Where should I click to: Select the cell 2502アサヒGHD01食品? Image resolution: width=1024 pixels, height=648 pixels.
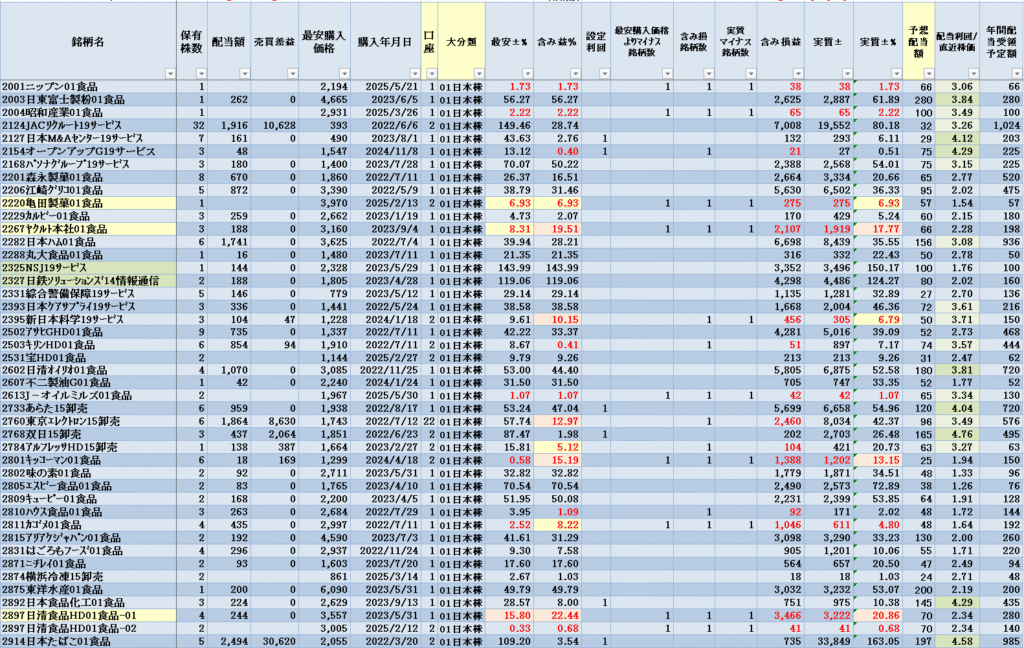coord(88,332)
